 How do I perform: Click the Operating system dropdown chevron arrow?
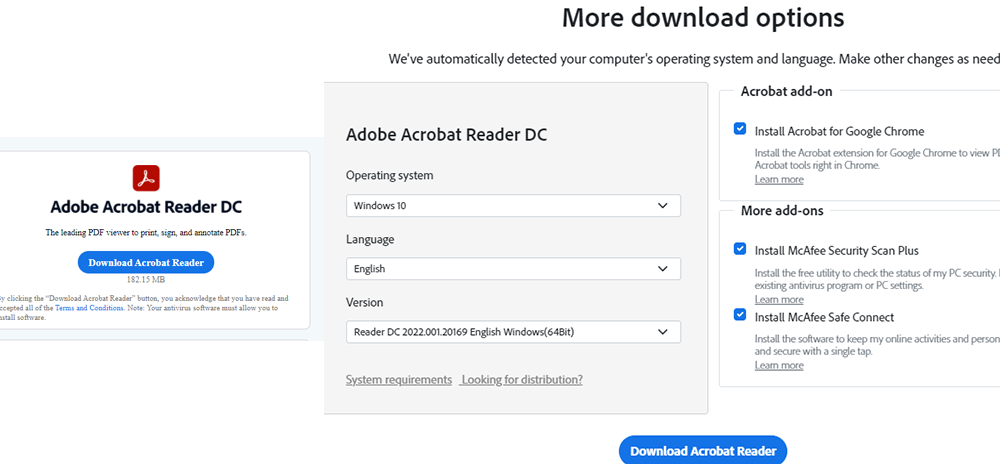click(663, 206)
